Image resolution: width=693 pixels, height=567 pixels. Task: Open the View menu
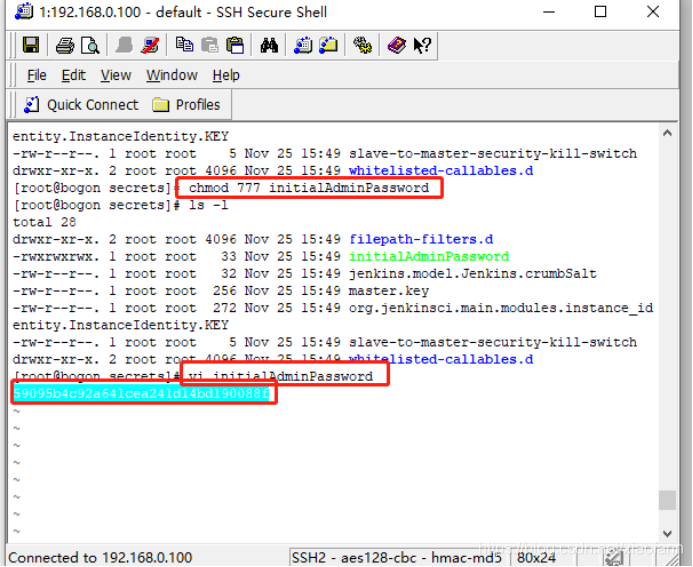116,76
